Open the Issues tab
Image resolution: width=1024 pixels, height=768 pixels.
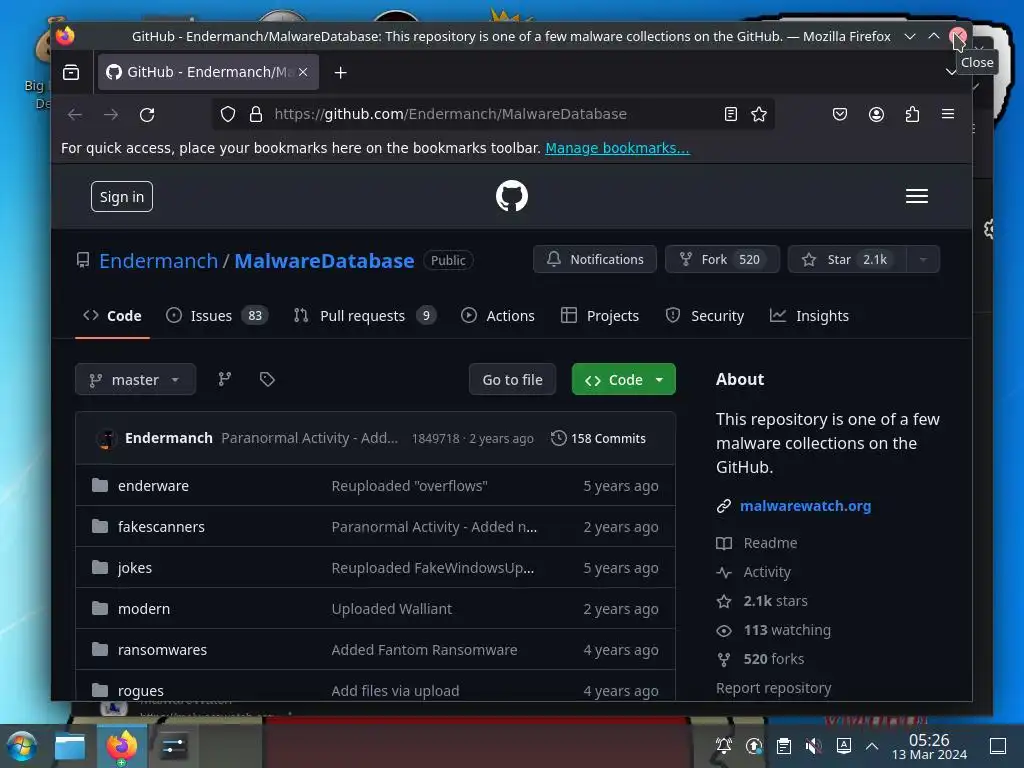click(217, 316)
